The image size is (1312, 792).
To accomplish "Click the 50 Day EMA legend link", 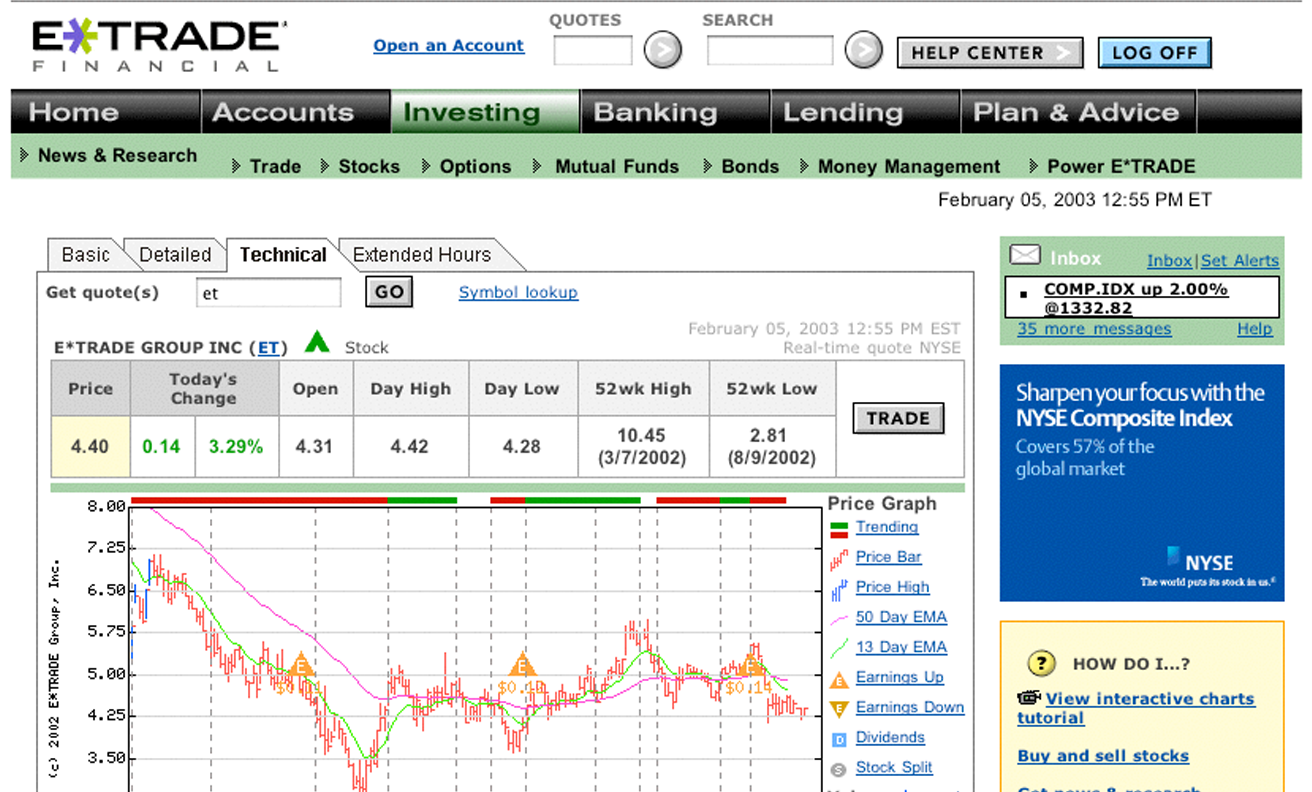I will (901, 617).
